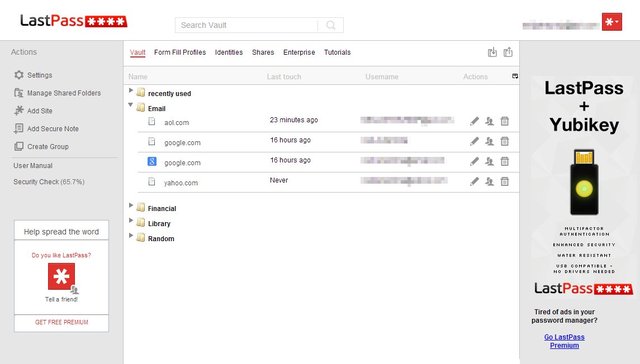Screen dimensions: 640x364
Task: Click the LastPass logo at top
Action: [74, 21]
